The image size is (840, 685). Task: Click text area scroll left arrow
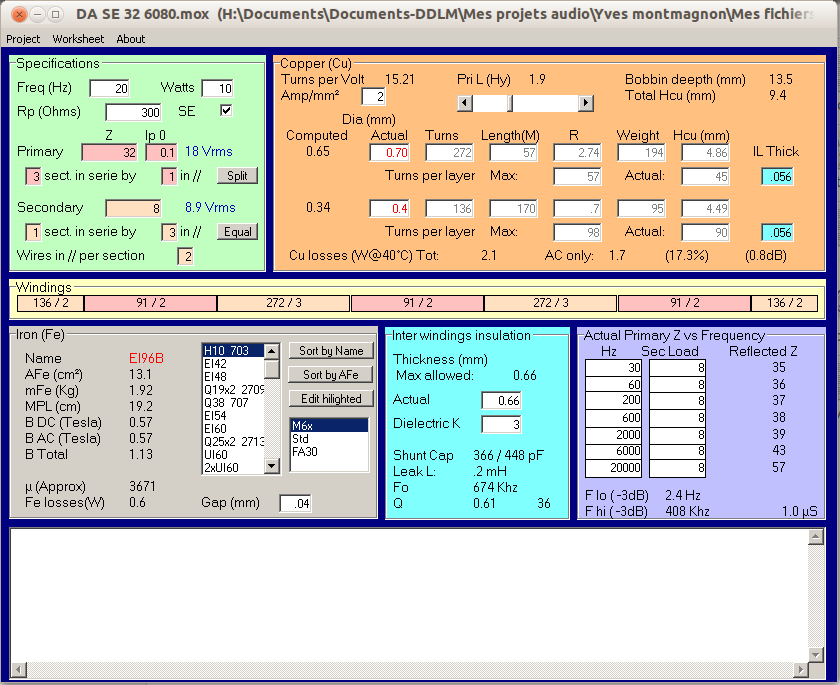click(x=19, y=669)
